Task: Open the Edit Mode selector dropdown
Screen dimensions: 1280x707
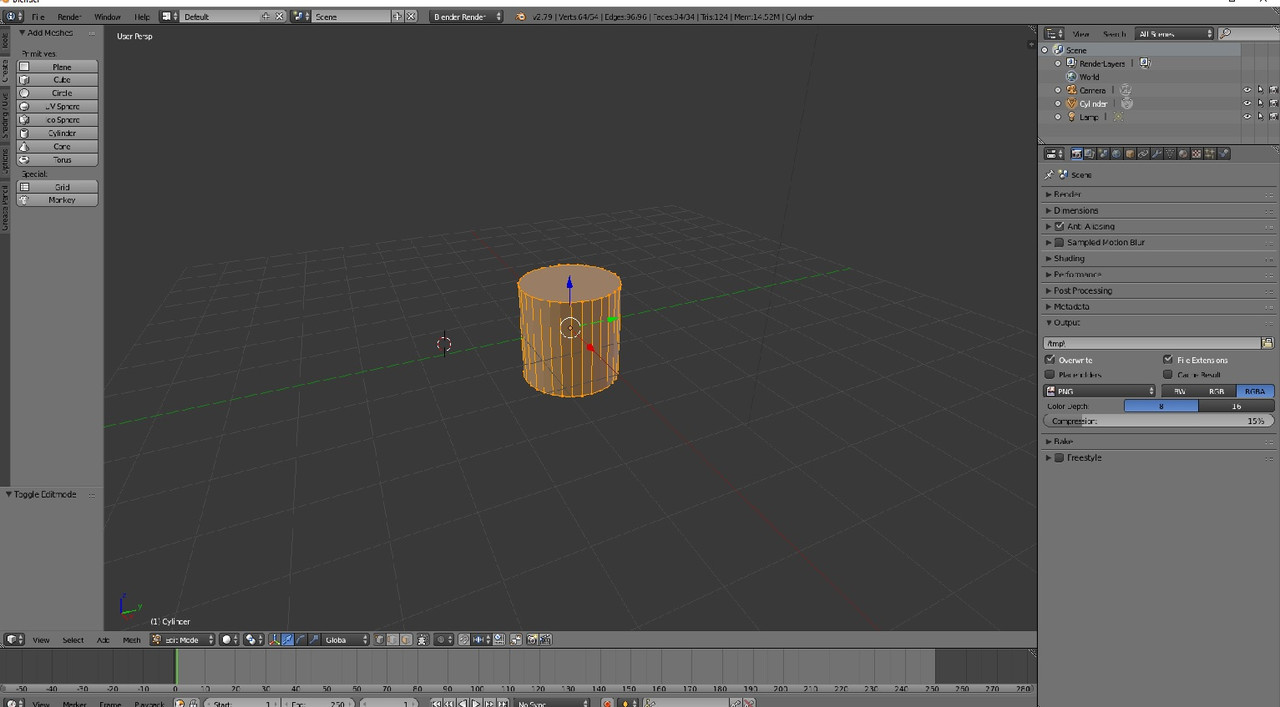Action: pos(182,639)
